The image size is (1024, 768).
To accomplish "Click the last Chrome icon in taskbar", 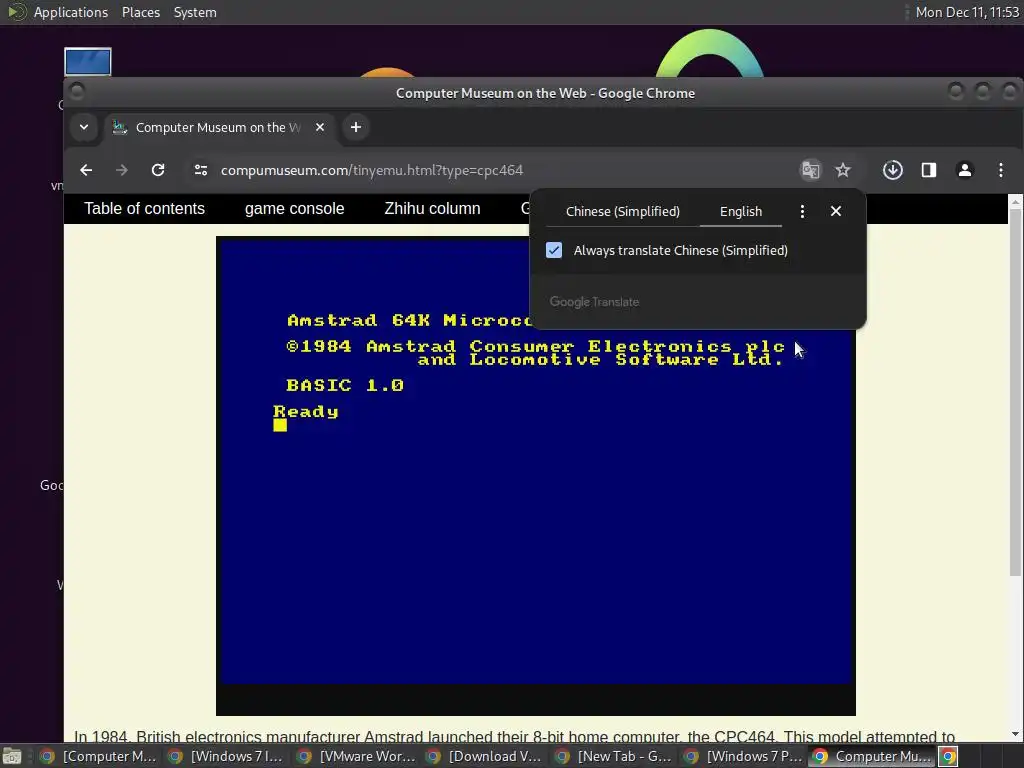I will tap(948, 756).
